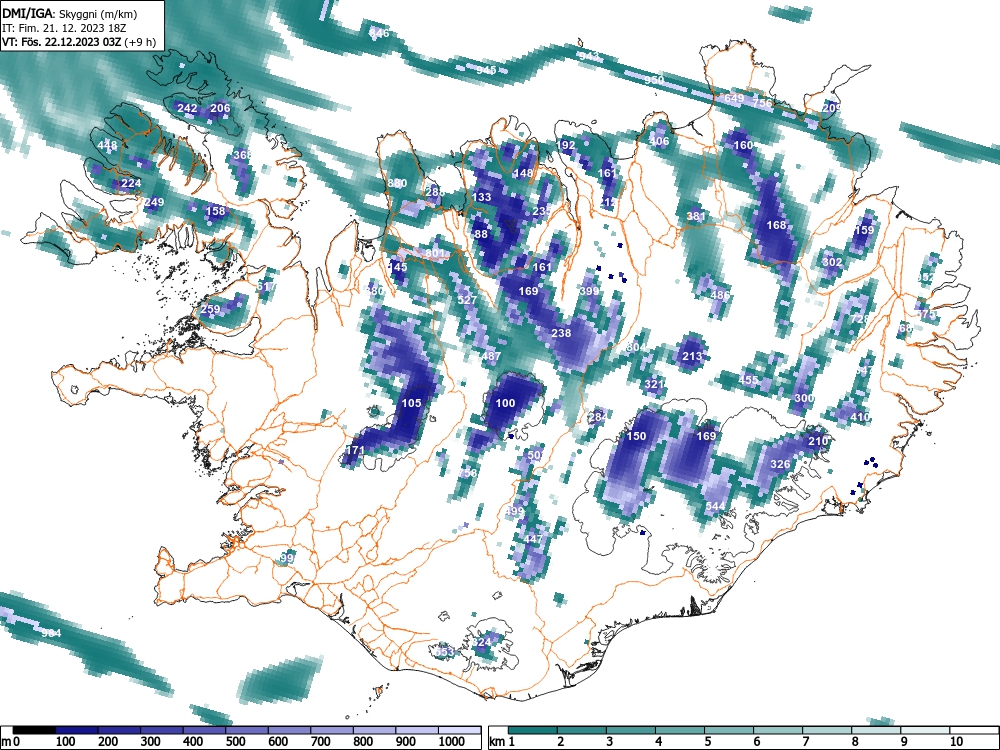Viewport: 1000px width, 750px height.
Task: Click the visibility value 487 on the map
Action: click(x=490, y=357)
